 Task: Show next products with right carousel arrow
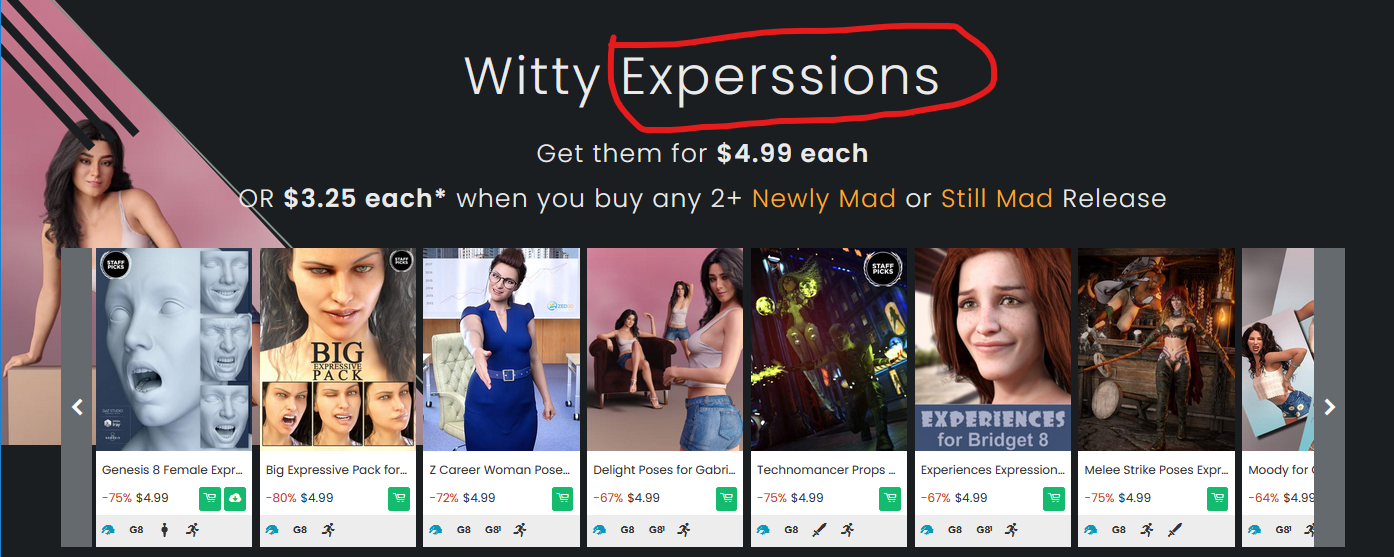coord(1329,407)
